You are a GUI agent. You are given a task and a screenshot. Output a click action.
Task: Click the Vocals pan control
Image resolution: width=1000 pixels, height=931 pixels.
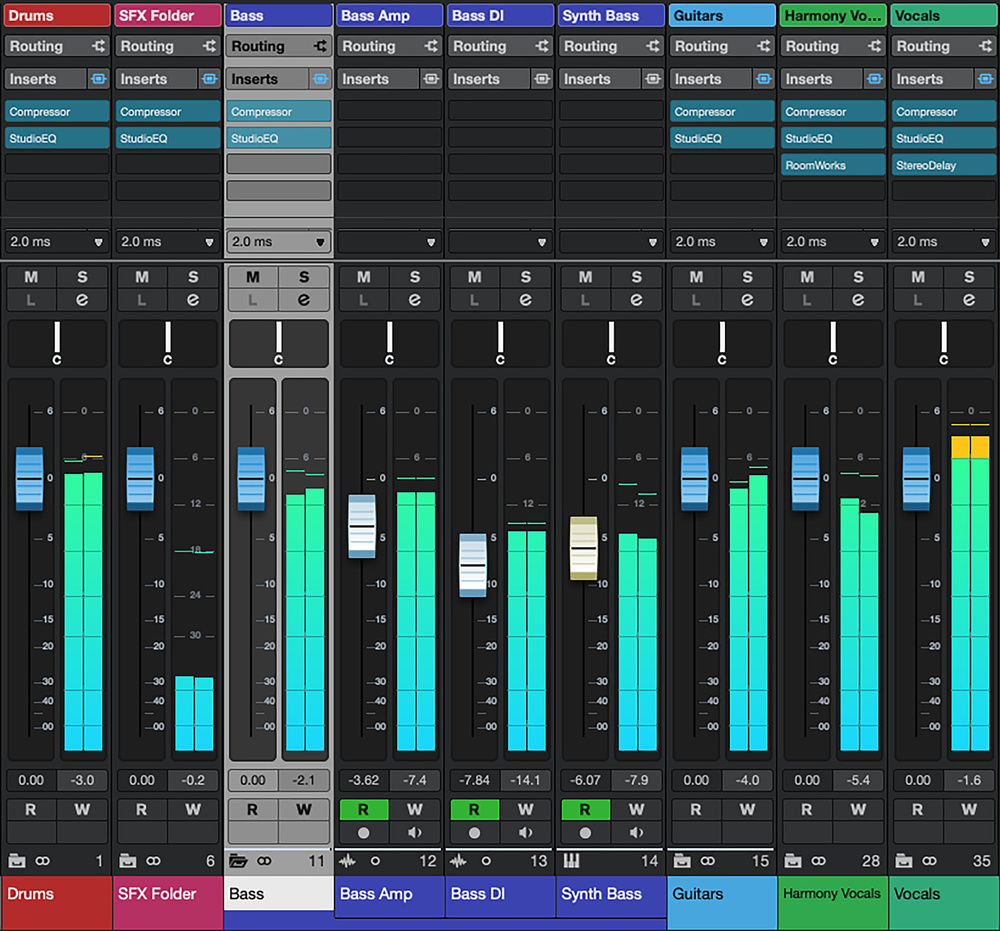click(x=944, y=343)
